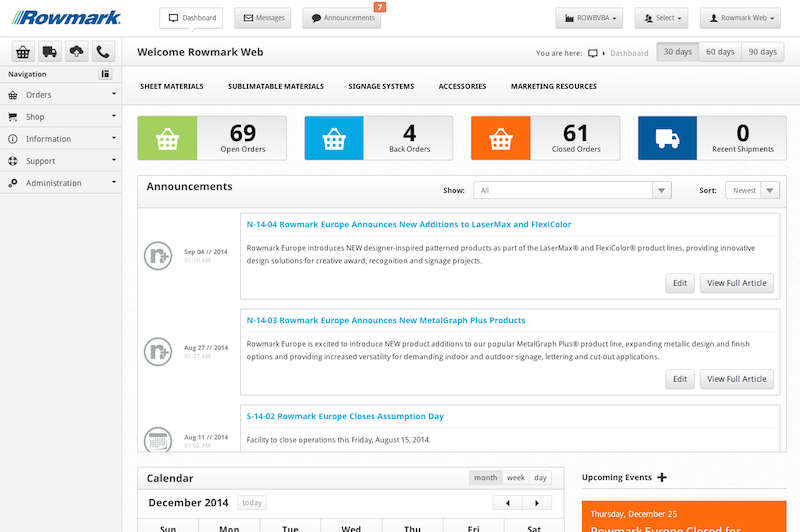Click the n+ icon beside Sep 04 announcement

click(158, 256)
